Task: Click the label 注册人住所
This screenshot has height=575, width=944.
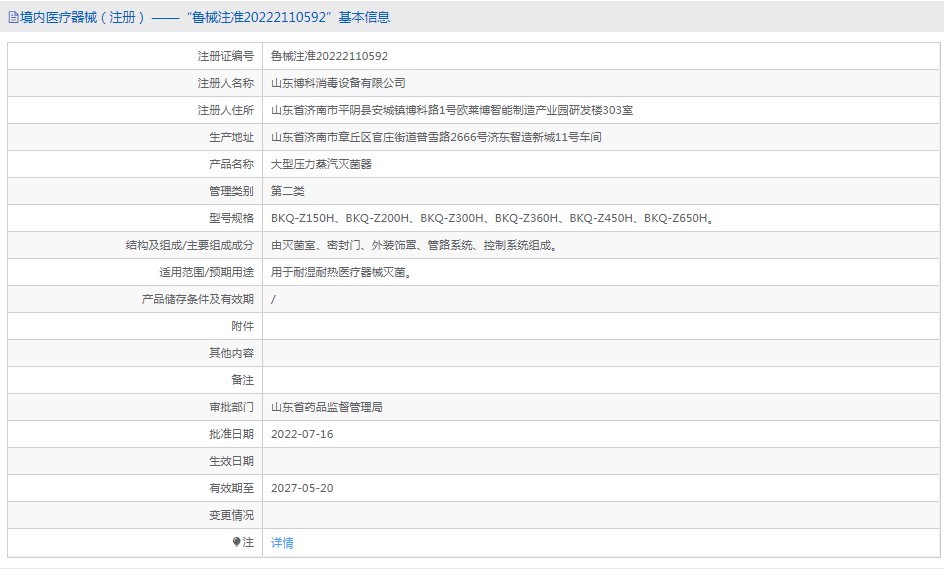Action: click(x=226, y=110)
